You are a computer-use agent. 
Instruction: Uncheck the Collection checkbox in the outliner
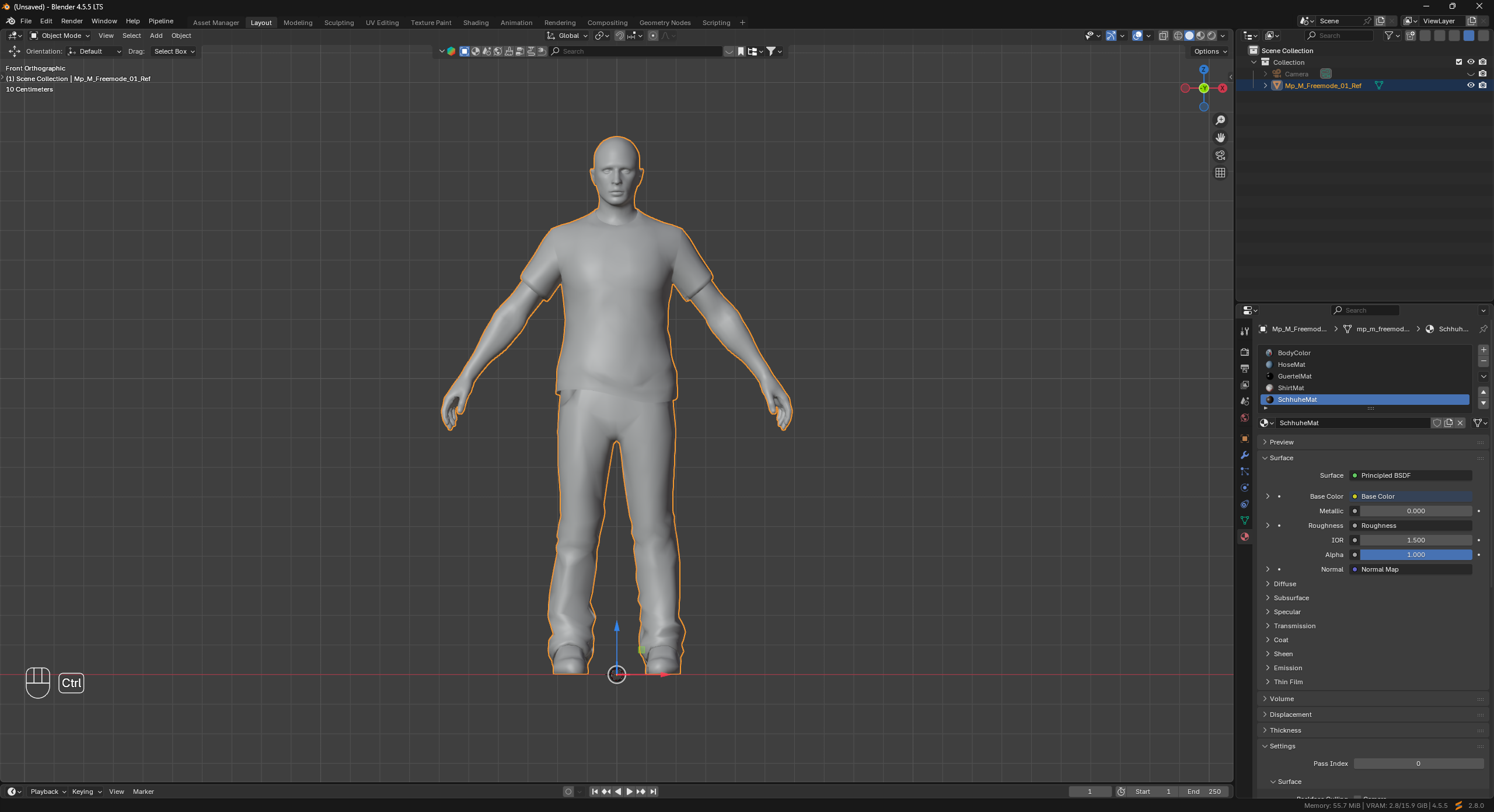pyautogui.click(x=1458, y=62)
